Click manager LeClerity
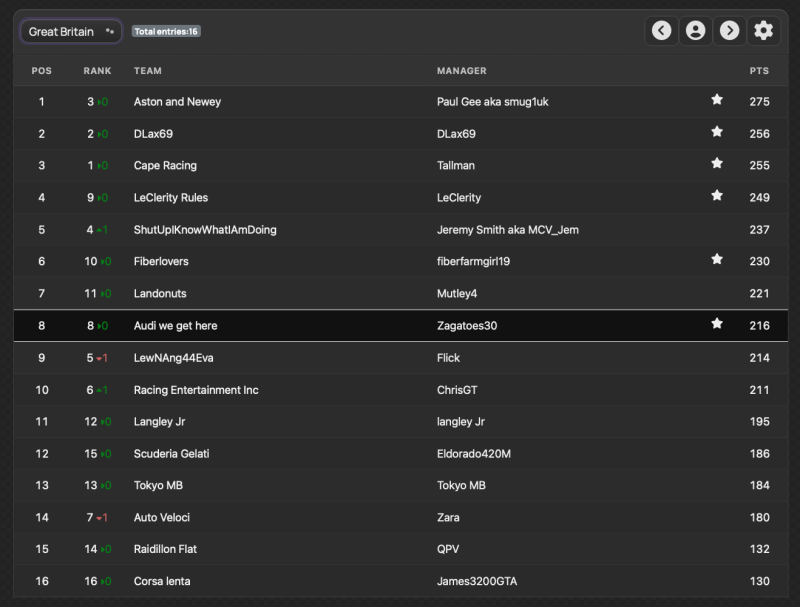Image resolution: width=800 pixels, height=607 pixels. coord(459,198)
